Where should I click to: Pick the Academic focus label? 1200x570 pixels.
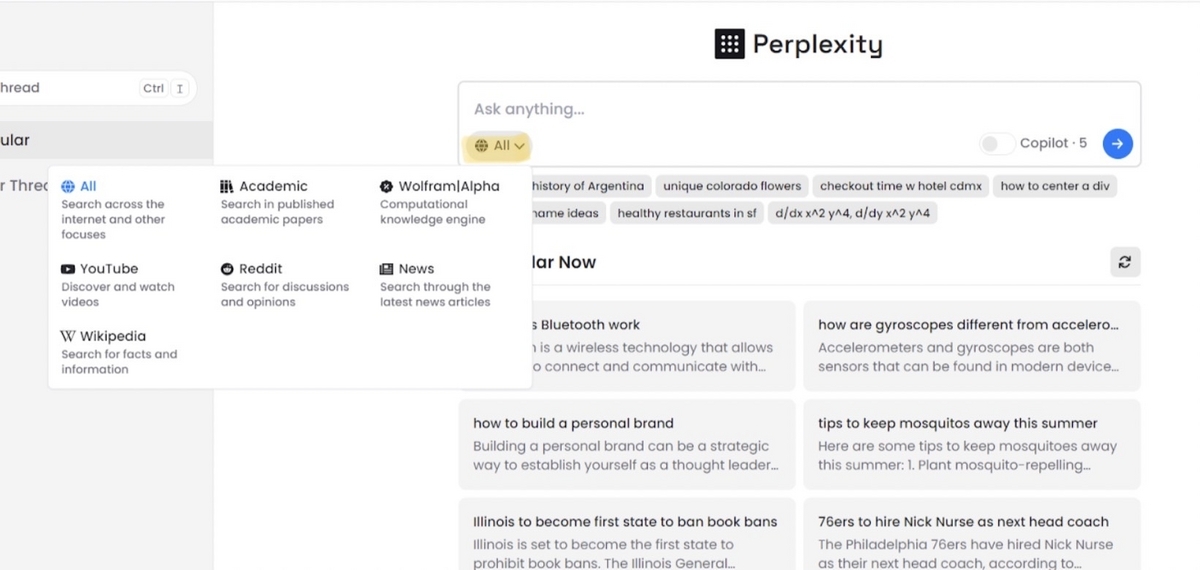click(x=273, y=186)
